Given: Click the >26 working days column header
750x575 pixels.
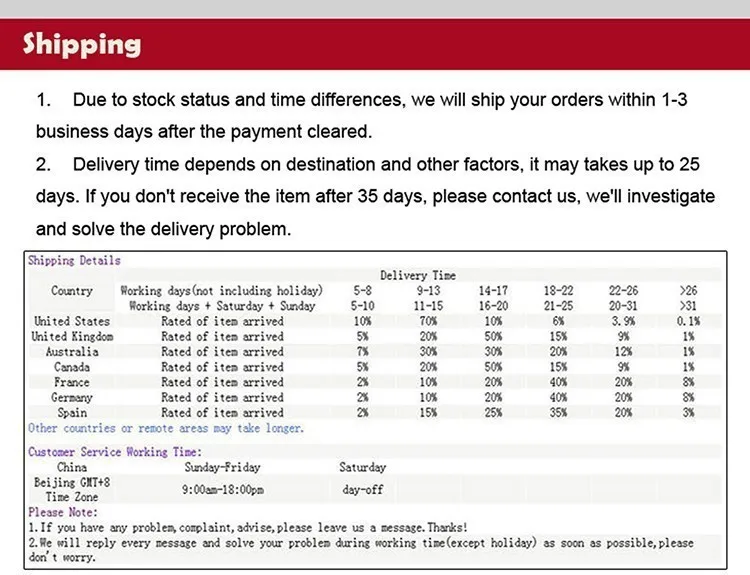Looking at the screenshot, I should pyautogui.click(x=688, y=290).
